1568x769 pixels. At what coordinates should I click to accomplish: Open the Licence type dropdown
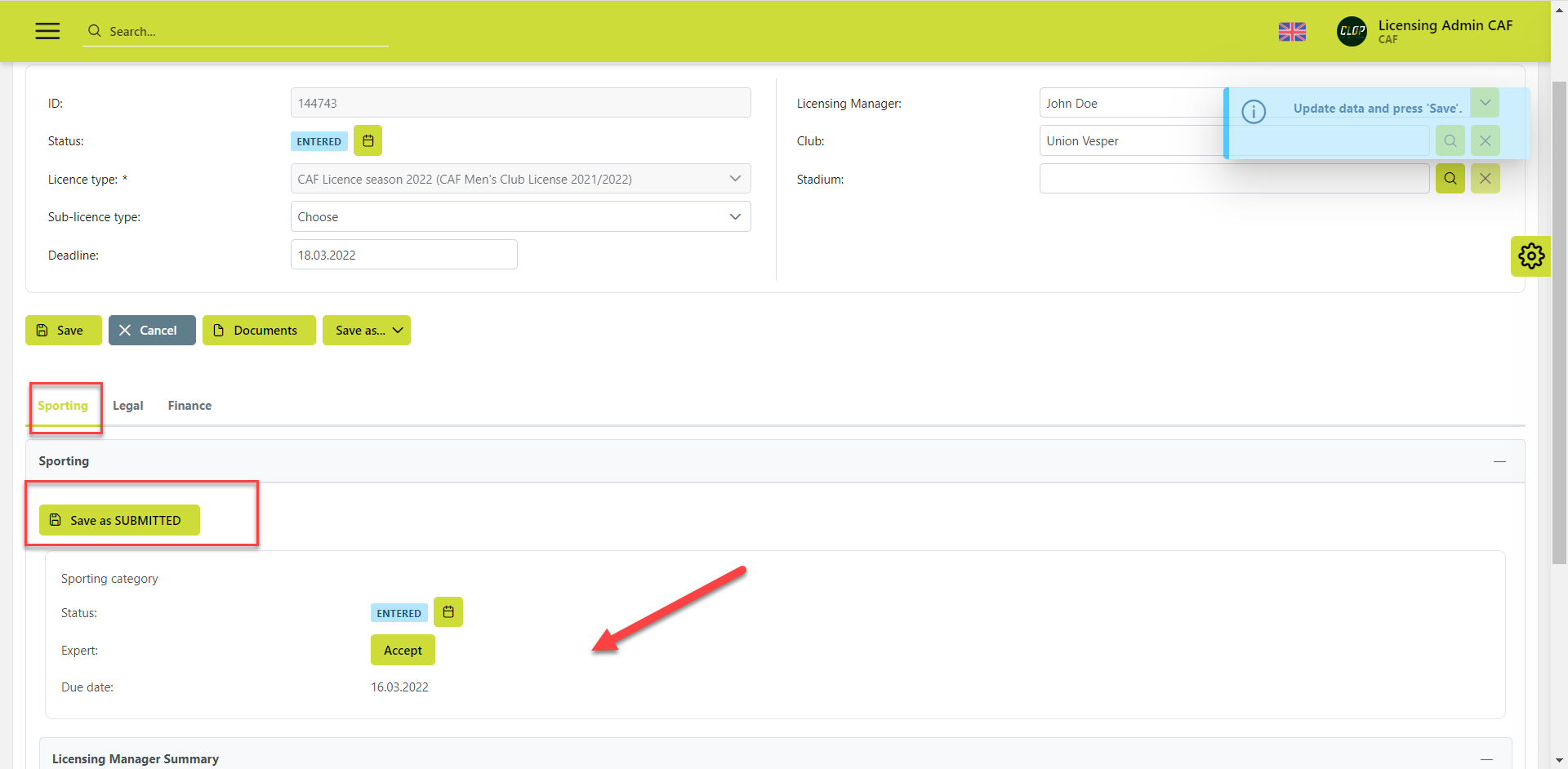(x=520, y=179)
